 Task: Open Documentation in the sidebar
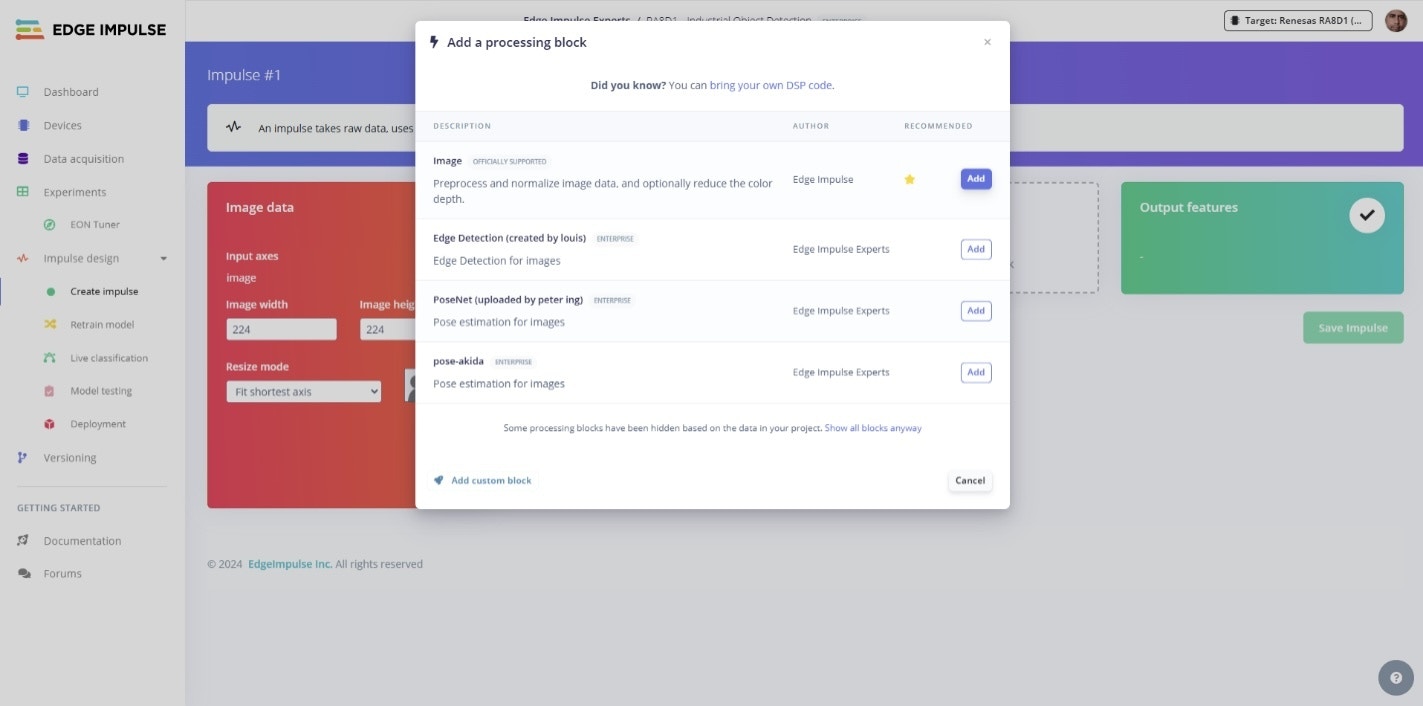(x=82, y=541)
